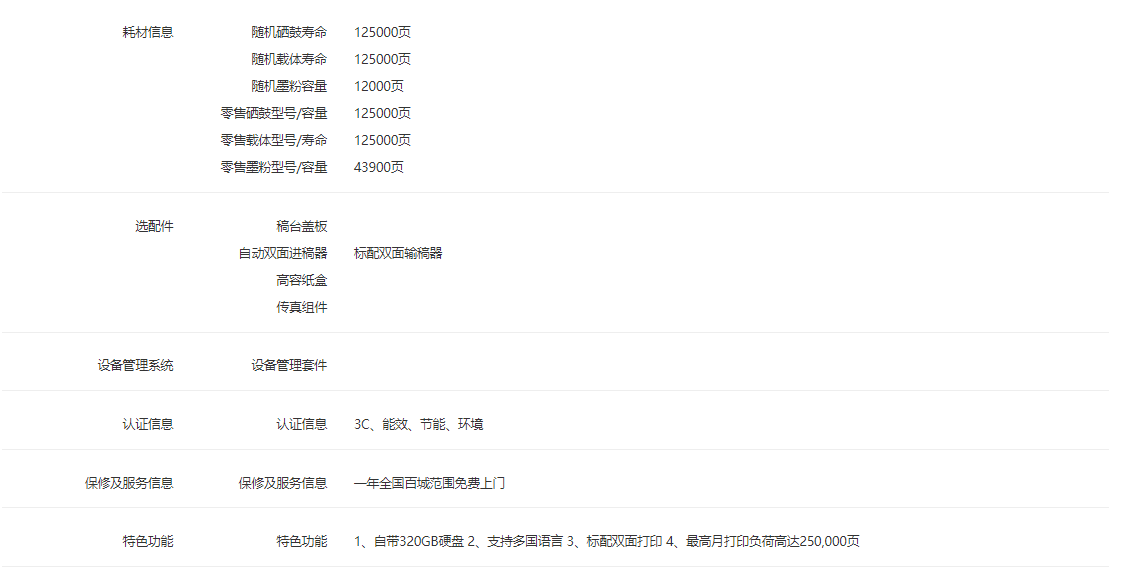Viewport: 1124px width, 574px height.
Task: Click the 自动双面进稿器 label
Action: coord(283,253)
